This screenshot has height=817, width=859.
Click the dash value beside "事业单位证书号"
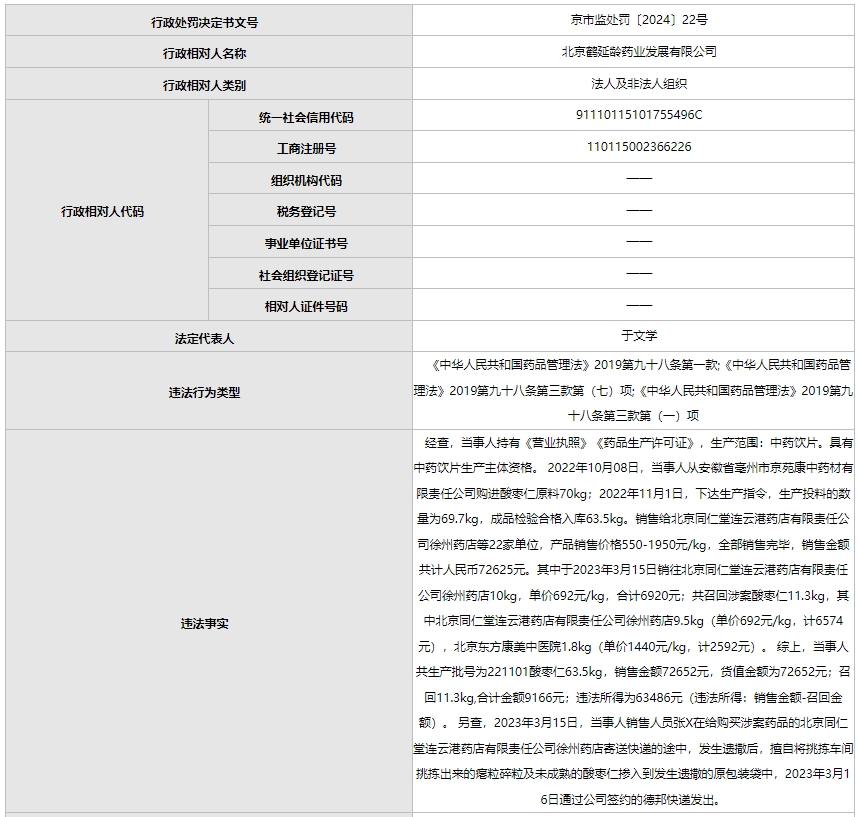coord(639,241)
